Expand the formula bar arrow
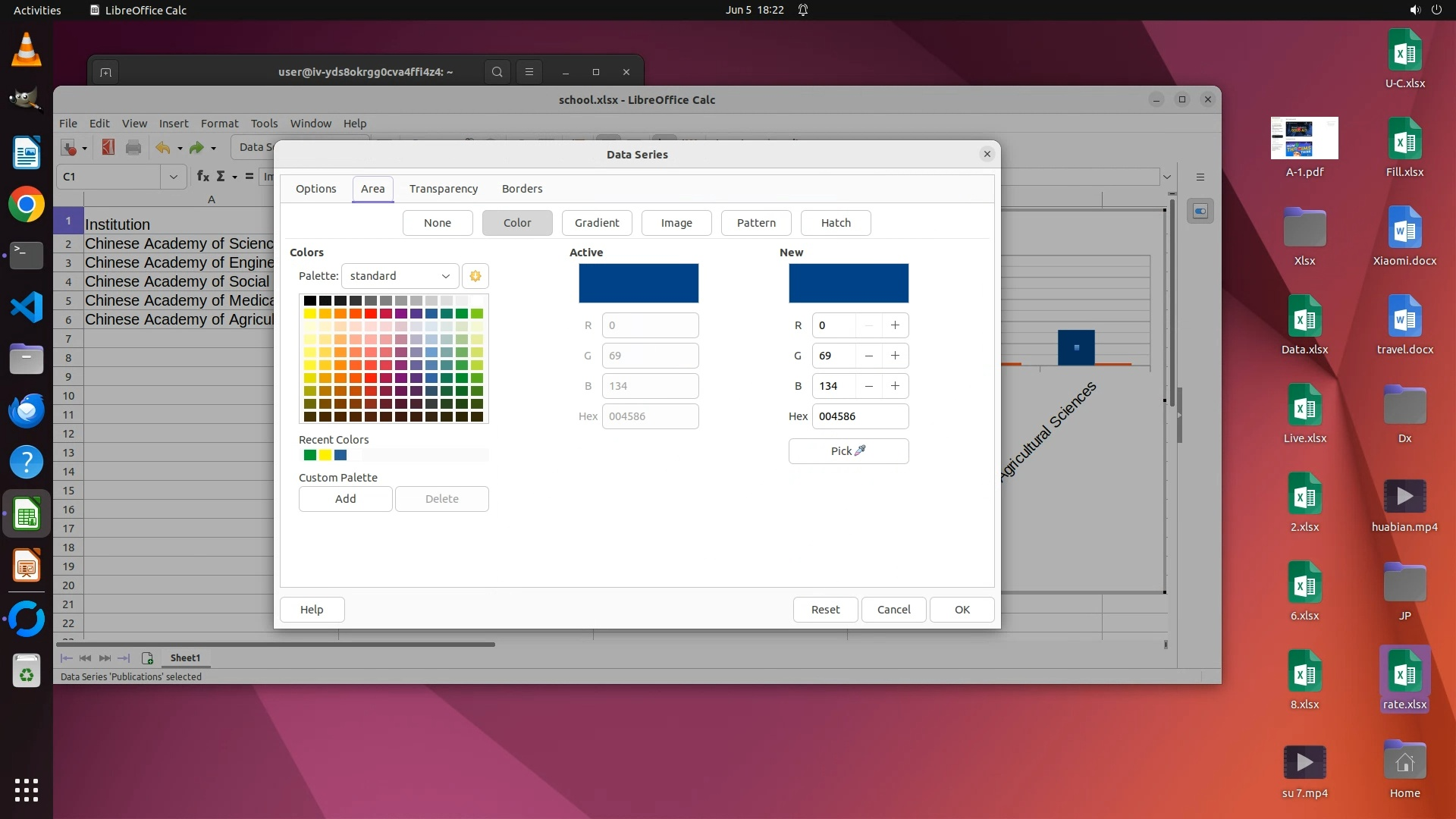Image resolution: width=1456 pixels, height=819 pixels. point(1166,177)
